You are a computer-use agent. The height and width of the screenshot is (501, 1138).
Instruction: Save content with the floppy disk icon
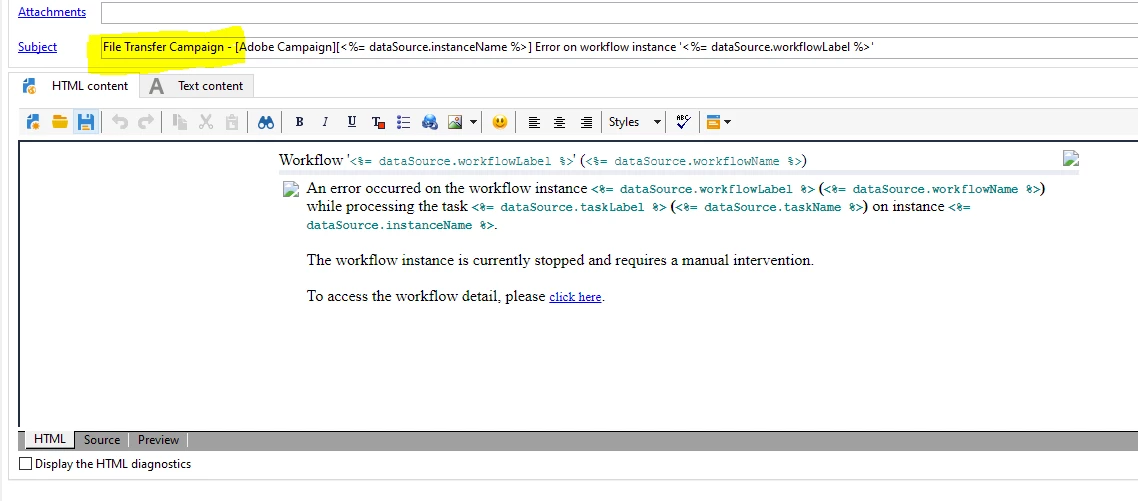[x=86, y=122]
